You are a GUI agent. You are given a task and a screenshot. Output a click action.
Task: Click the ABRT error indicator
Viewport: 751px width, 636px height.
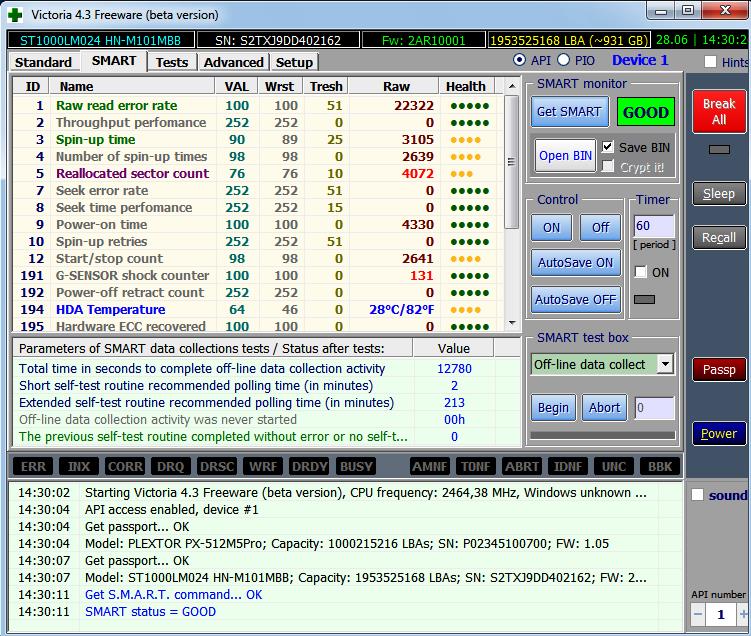[522, 466]
